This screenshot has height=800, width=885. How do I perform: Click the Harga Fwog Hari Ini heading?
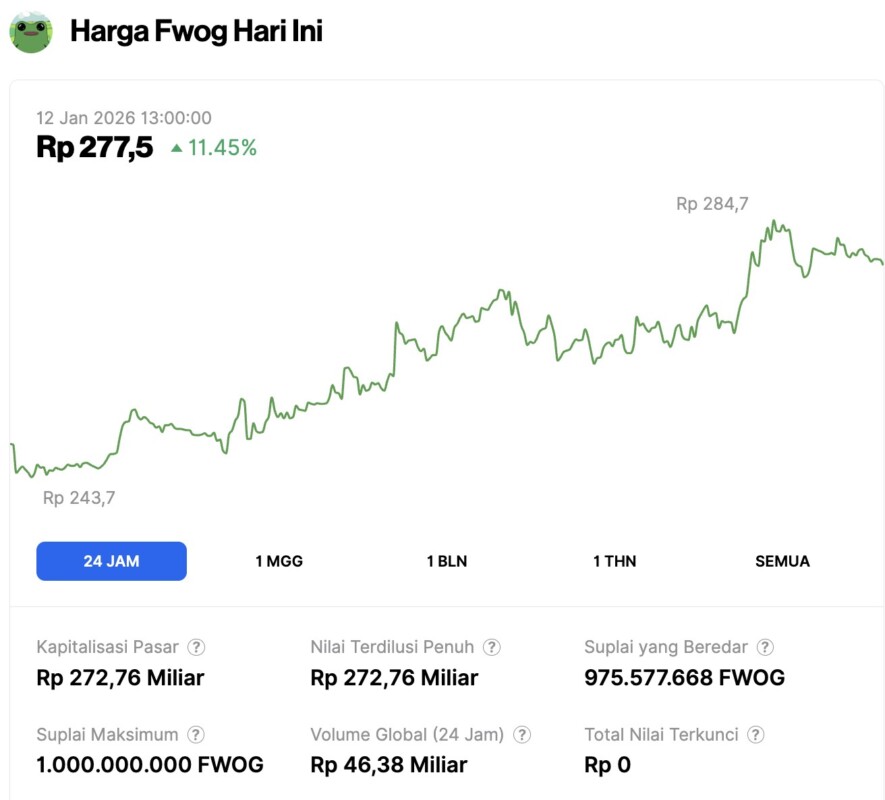coord(196,31)
